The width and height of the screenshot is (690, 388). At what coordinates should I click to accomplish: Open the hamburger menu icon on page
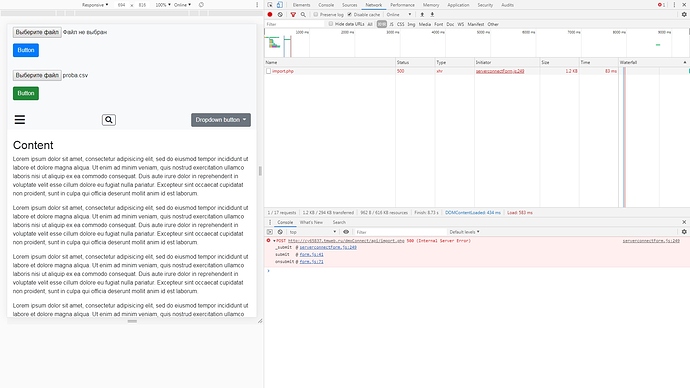click(x=20, y=120)
